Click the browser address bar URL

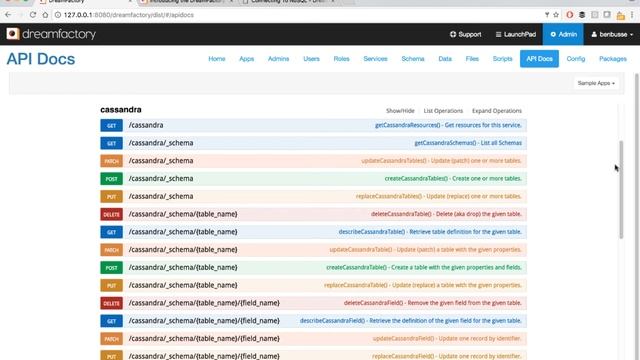pyautogui.click(x=129, y=15)
